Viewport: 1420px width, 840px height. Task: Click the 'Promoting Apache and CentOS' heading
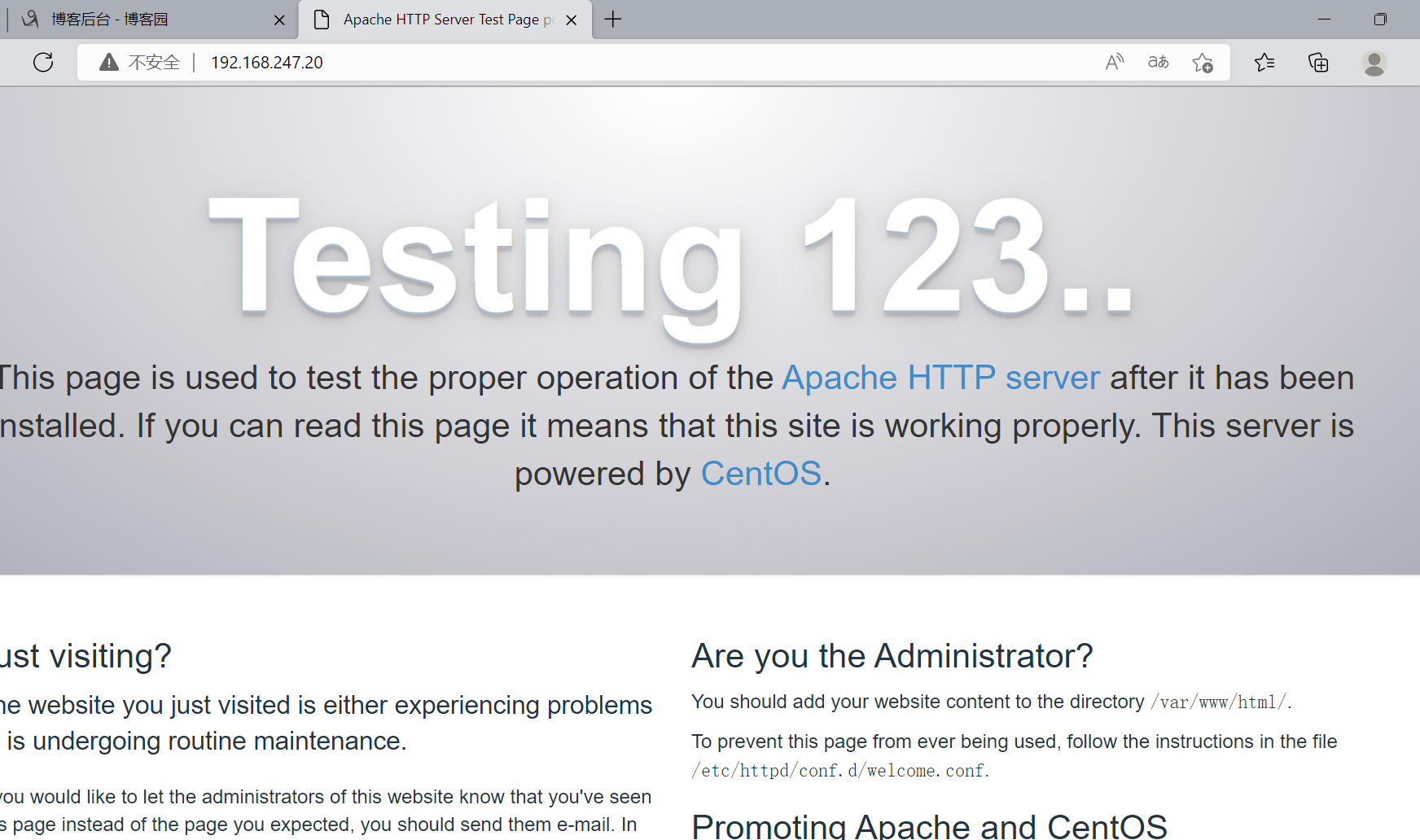pos(929,826)
